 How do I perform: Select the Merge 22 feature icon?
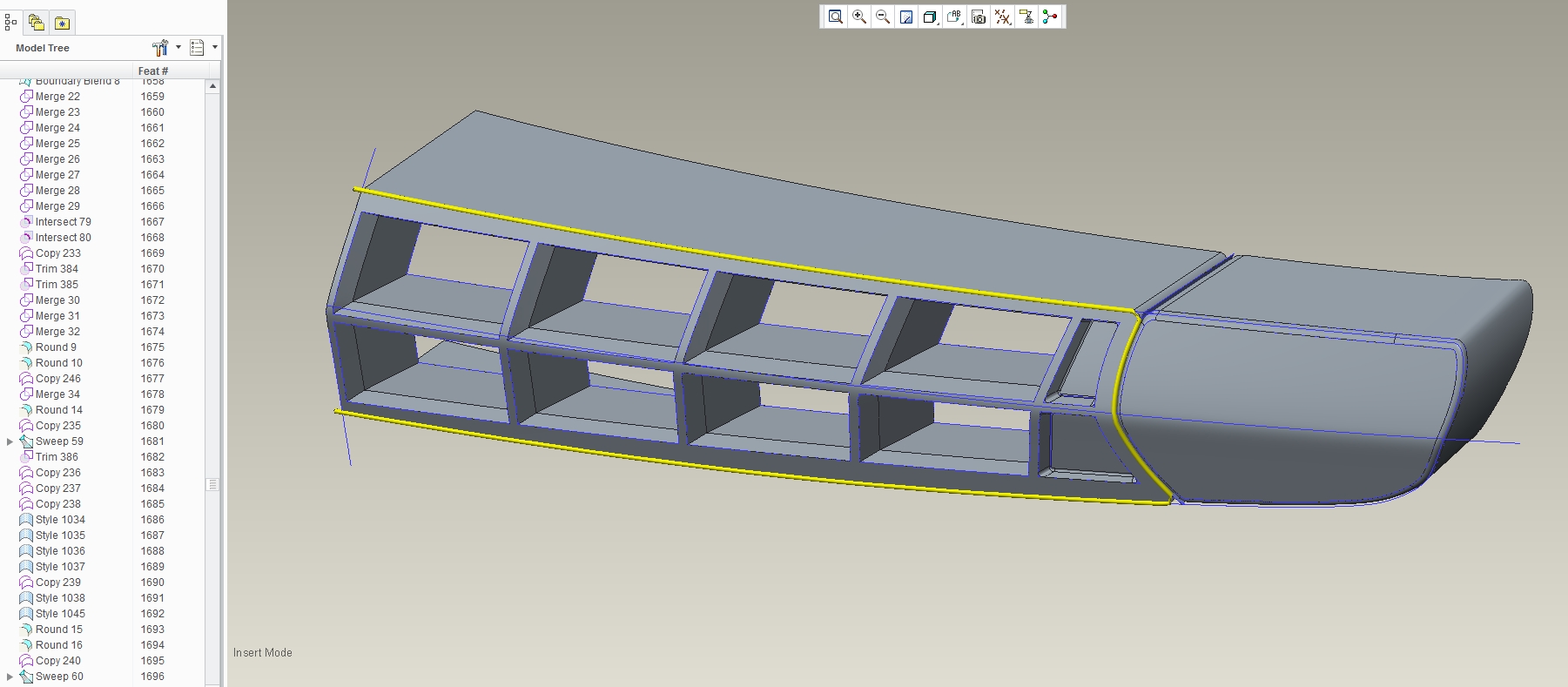(26, 97)
